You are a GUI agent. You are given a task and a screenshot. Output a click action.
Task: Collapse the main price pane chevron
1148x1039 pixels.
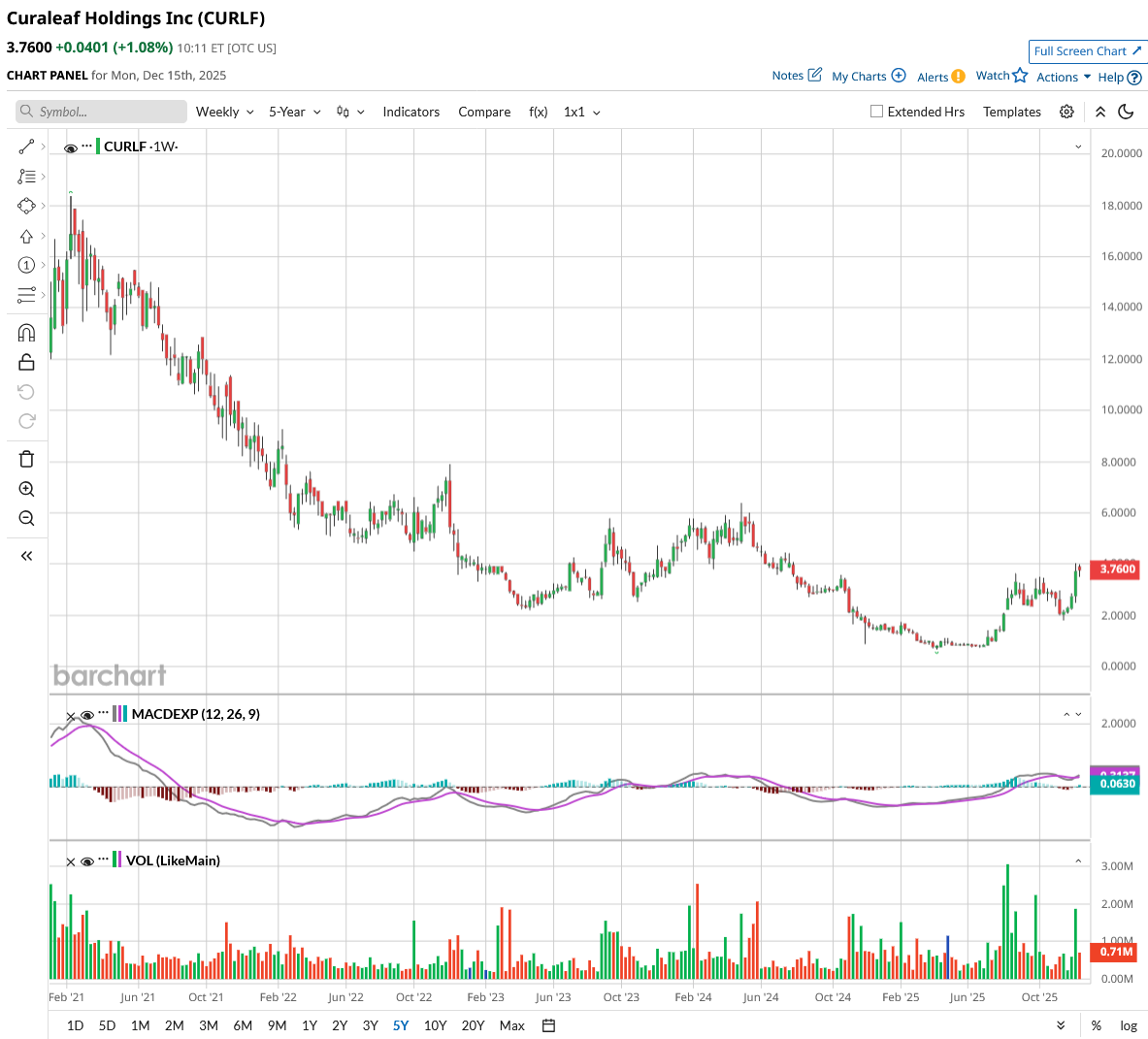1078,147
